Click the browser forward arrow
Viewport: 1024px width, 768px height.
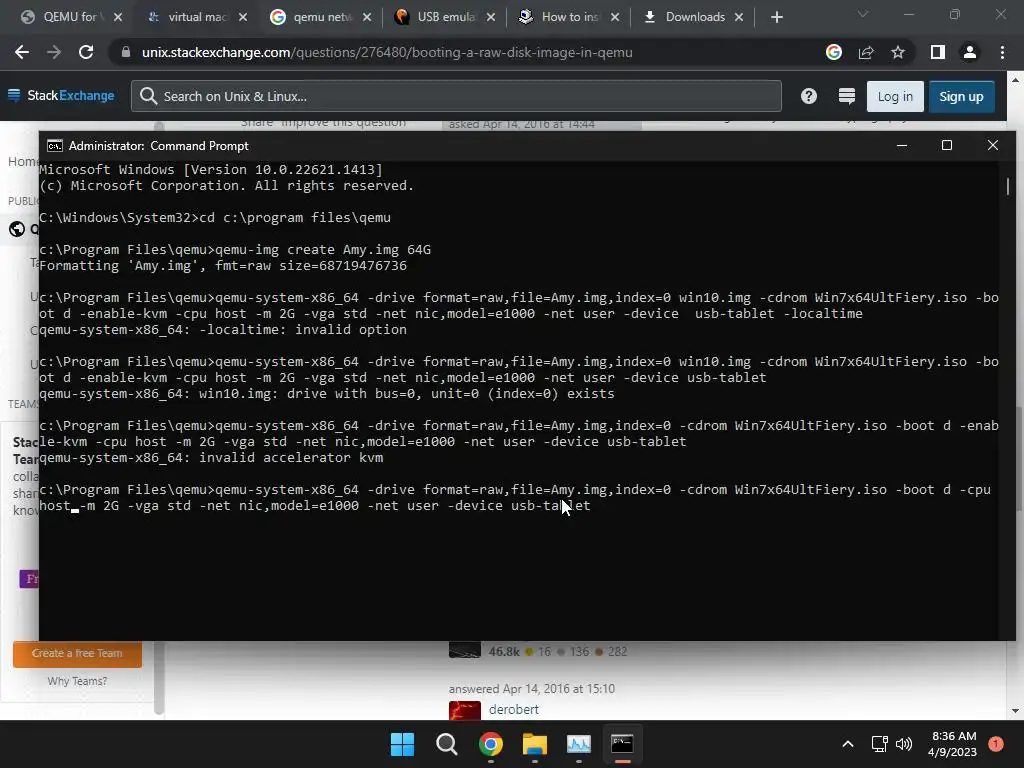click(54, 52)
